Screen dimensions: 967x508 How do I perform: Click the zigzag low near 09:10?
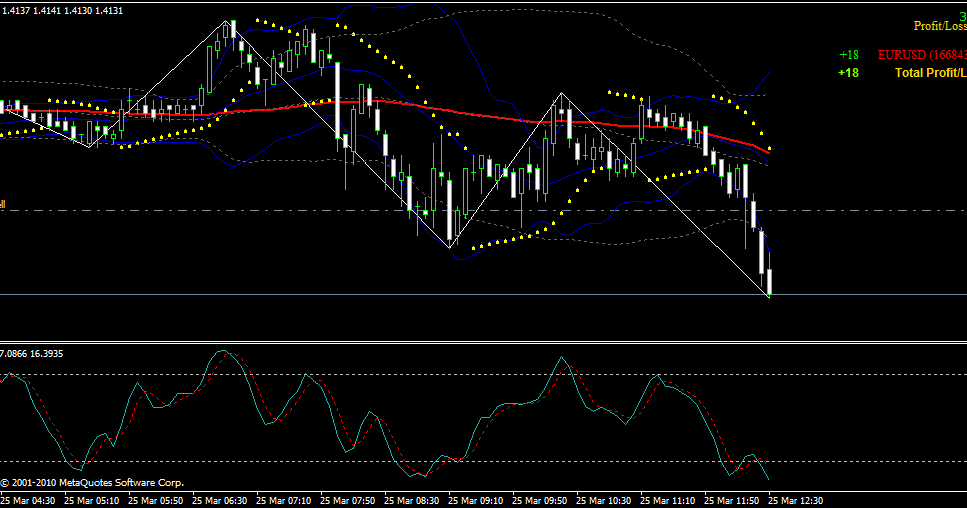pos(450,247)
